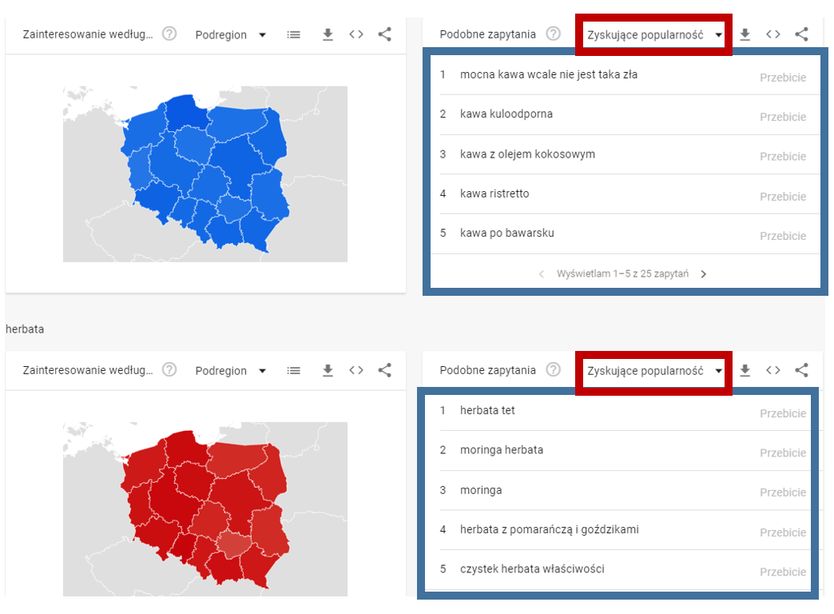
Task: Open embed code for the kawa map
Action: pyautogui.click(x=356, y=33)
